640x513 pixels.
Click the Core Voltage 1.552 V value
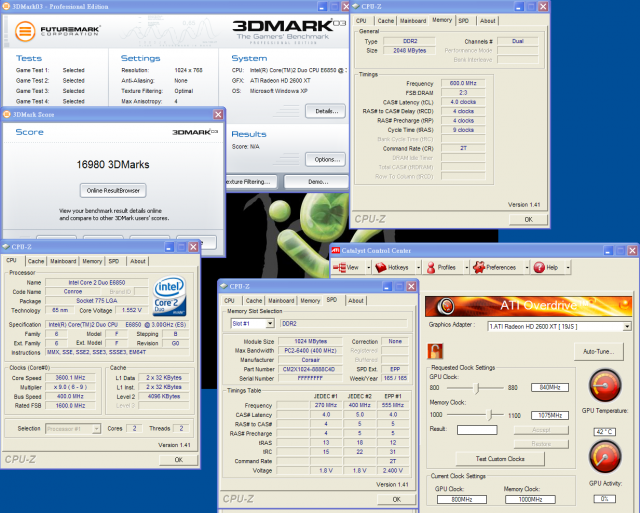pos(132,310)
